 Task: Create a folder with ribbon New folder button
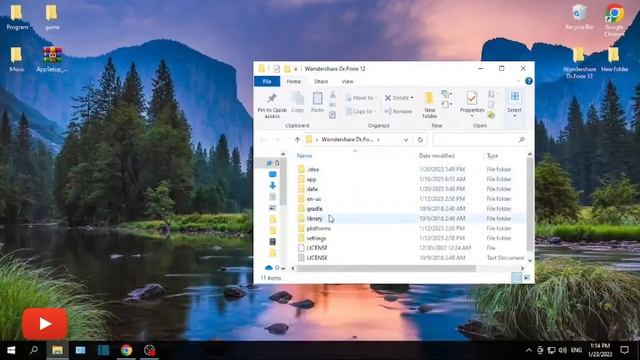pos(429,105)
